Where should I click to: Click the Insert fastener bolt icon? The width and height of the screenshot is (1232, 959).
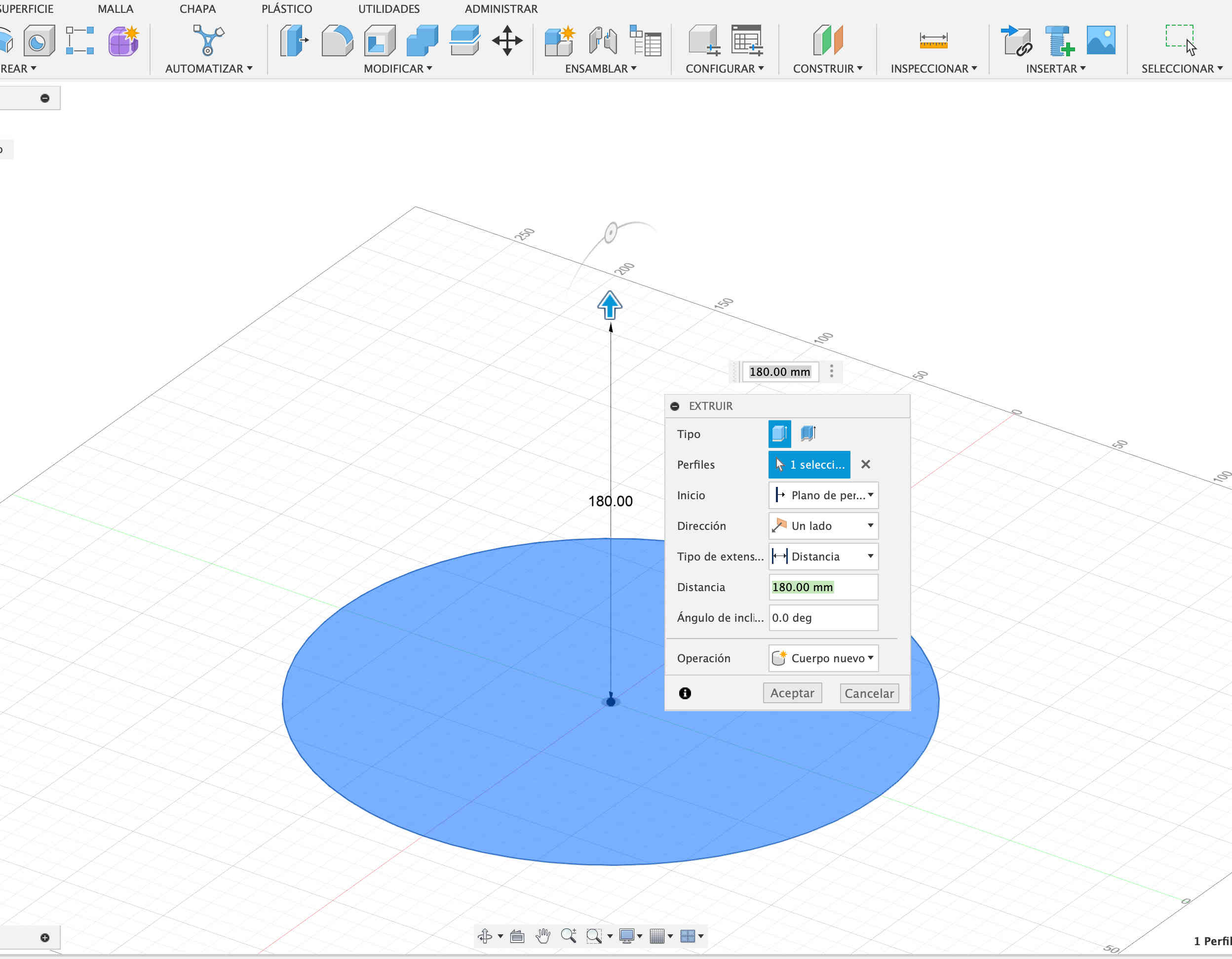1059,40
